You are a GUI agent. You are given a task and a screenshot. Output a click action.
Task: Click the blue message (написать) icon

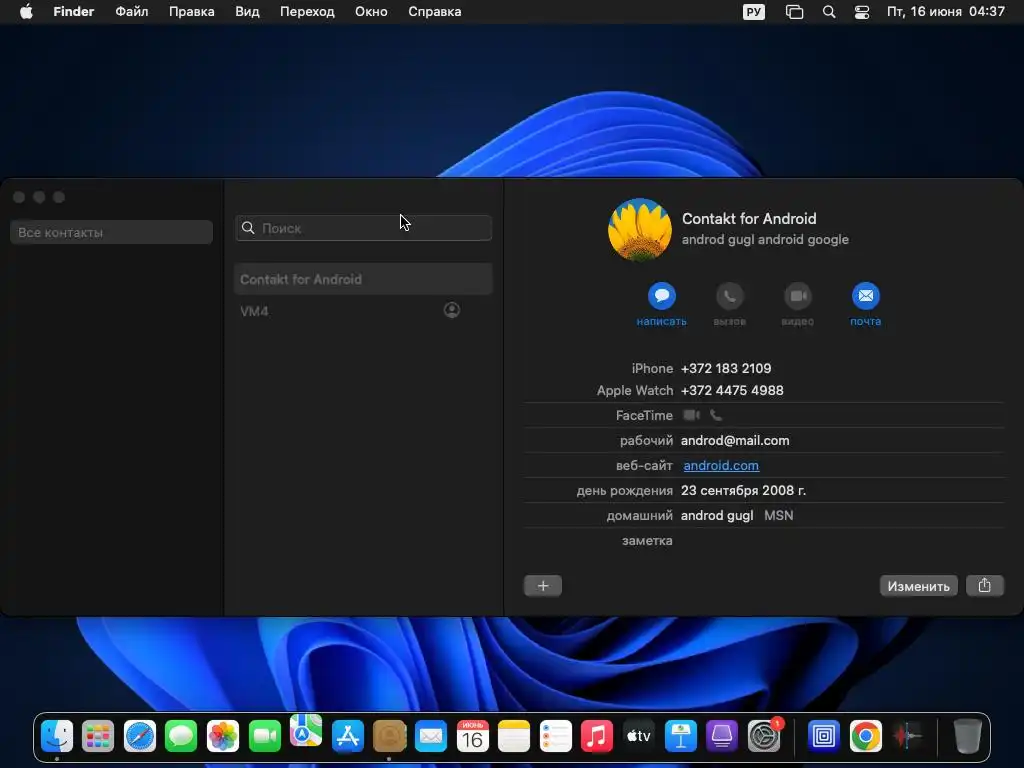(x=662, y=296)
